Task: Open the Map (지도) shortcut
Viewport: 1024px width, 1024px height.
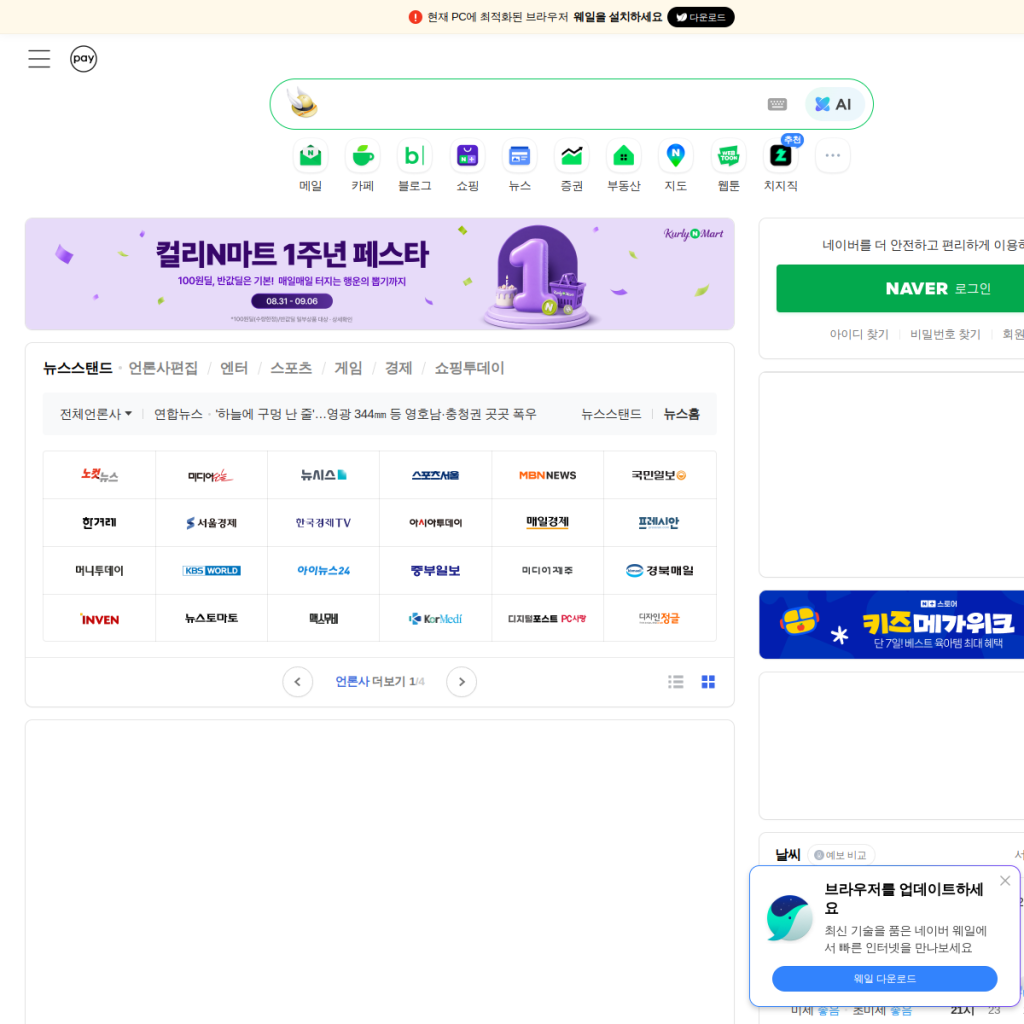Action: pyautogui.click(x=676, y=165)
